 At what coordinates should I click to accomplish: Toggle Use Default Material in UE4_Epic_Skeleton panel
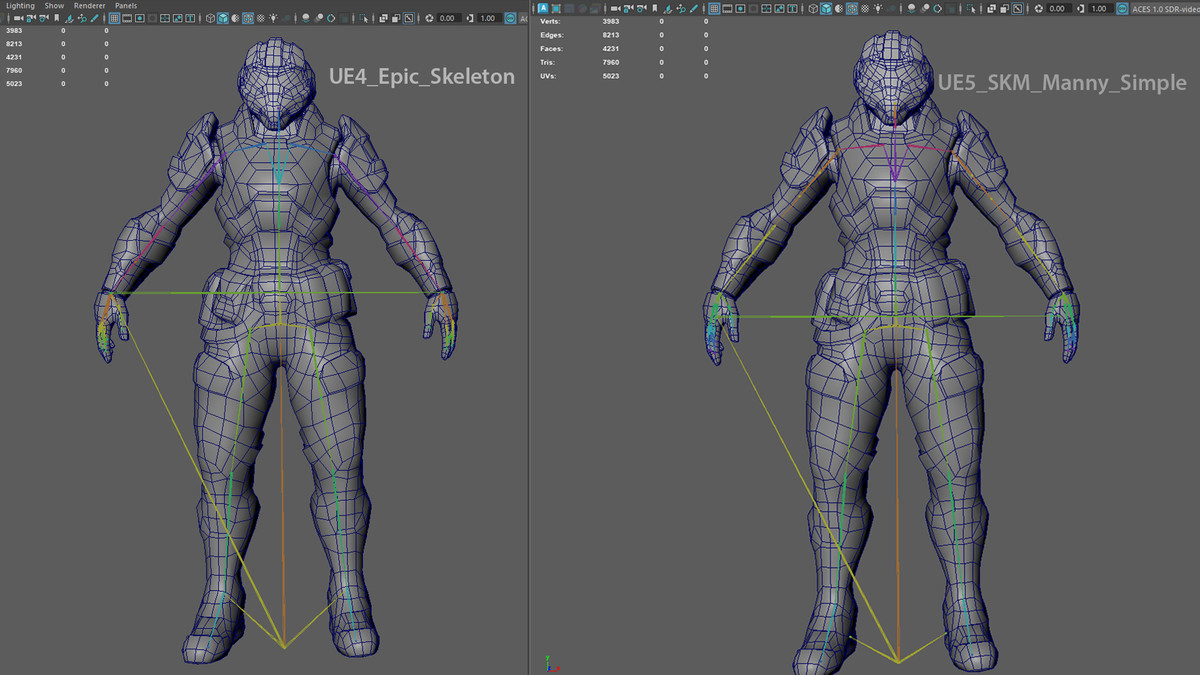click(235, 18)
